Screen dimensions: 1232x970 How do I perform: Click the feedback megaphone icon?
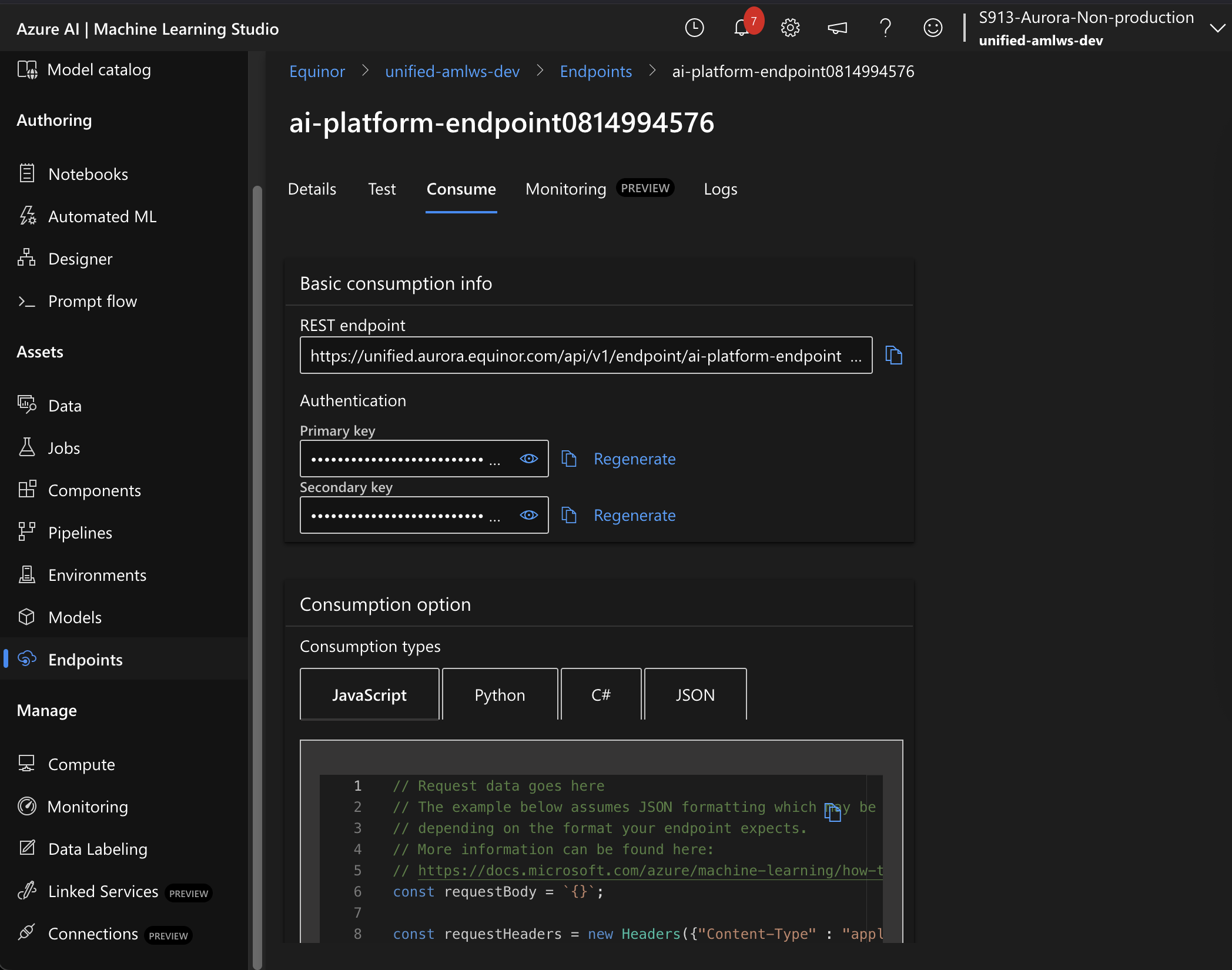coord(837,28)
